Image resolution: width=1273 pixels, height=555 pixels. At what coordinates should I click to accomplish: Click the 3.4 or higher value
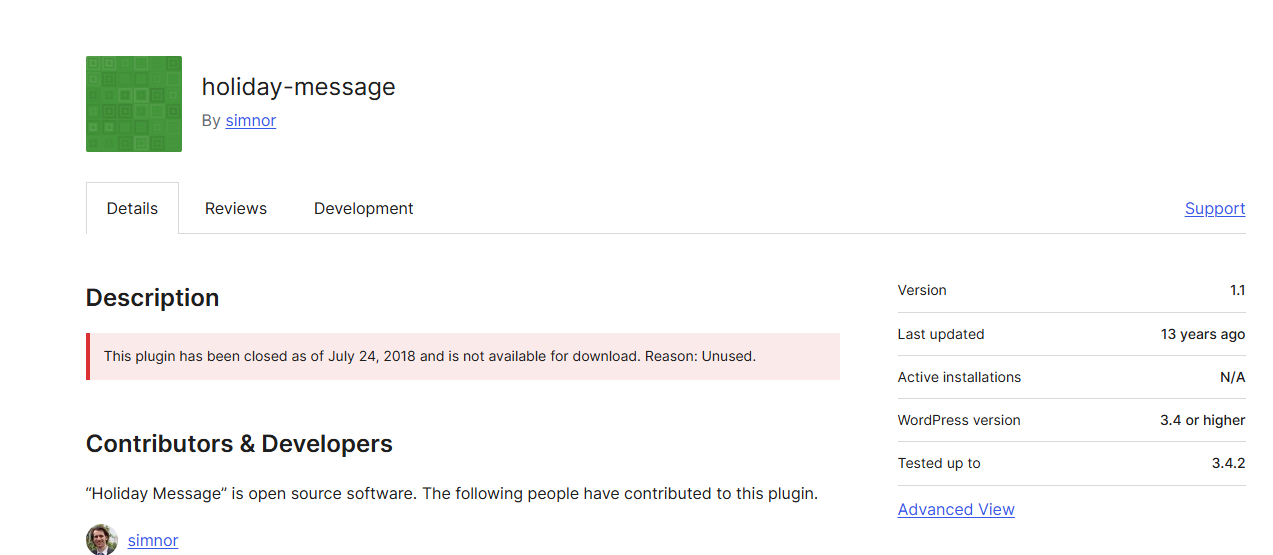click(x=1202, y=421)
